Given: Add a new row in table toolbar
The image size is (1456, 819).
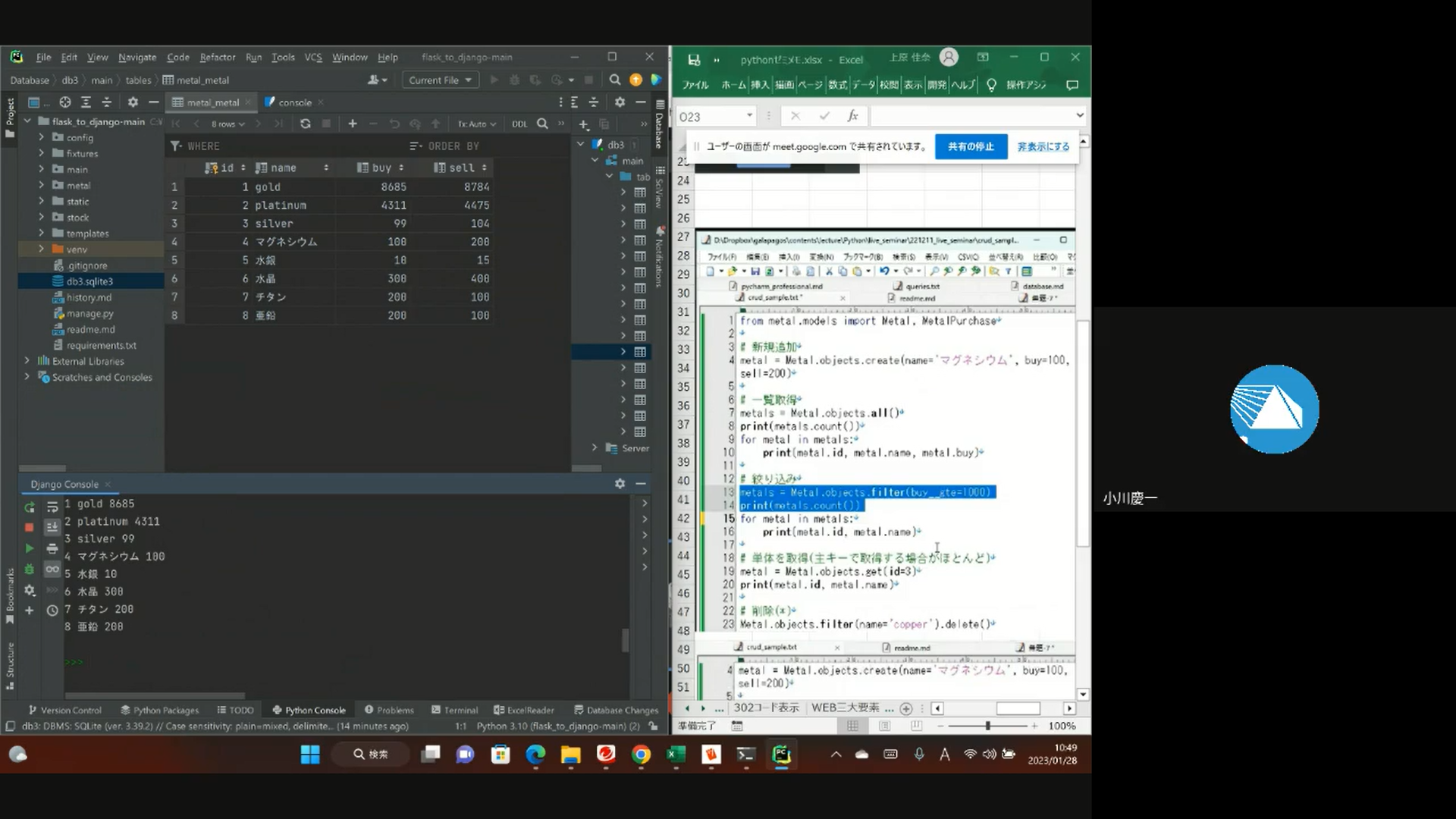Looking at the screenshot, I should (x=352, y=124).
